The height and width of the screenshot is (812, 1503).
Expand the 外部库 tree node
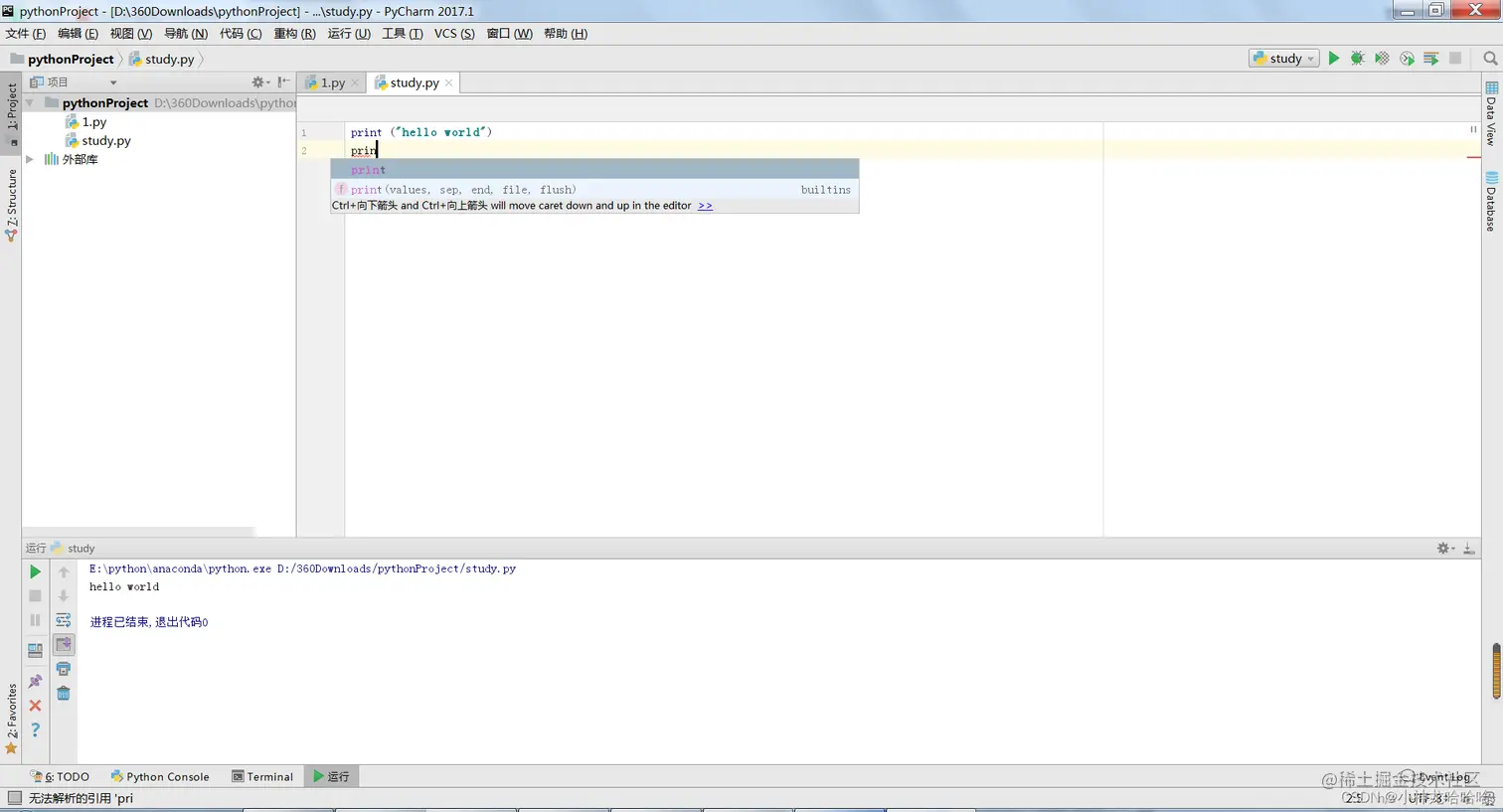pos(30,159)
